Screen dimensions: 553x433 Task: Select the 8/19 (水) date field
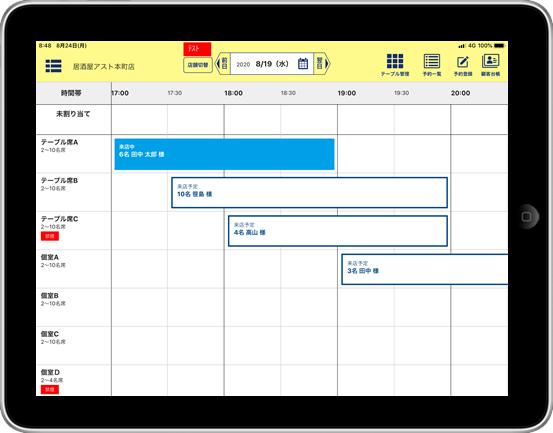point(272,64)
